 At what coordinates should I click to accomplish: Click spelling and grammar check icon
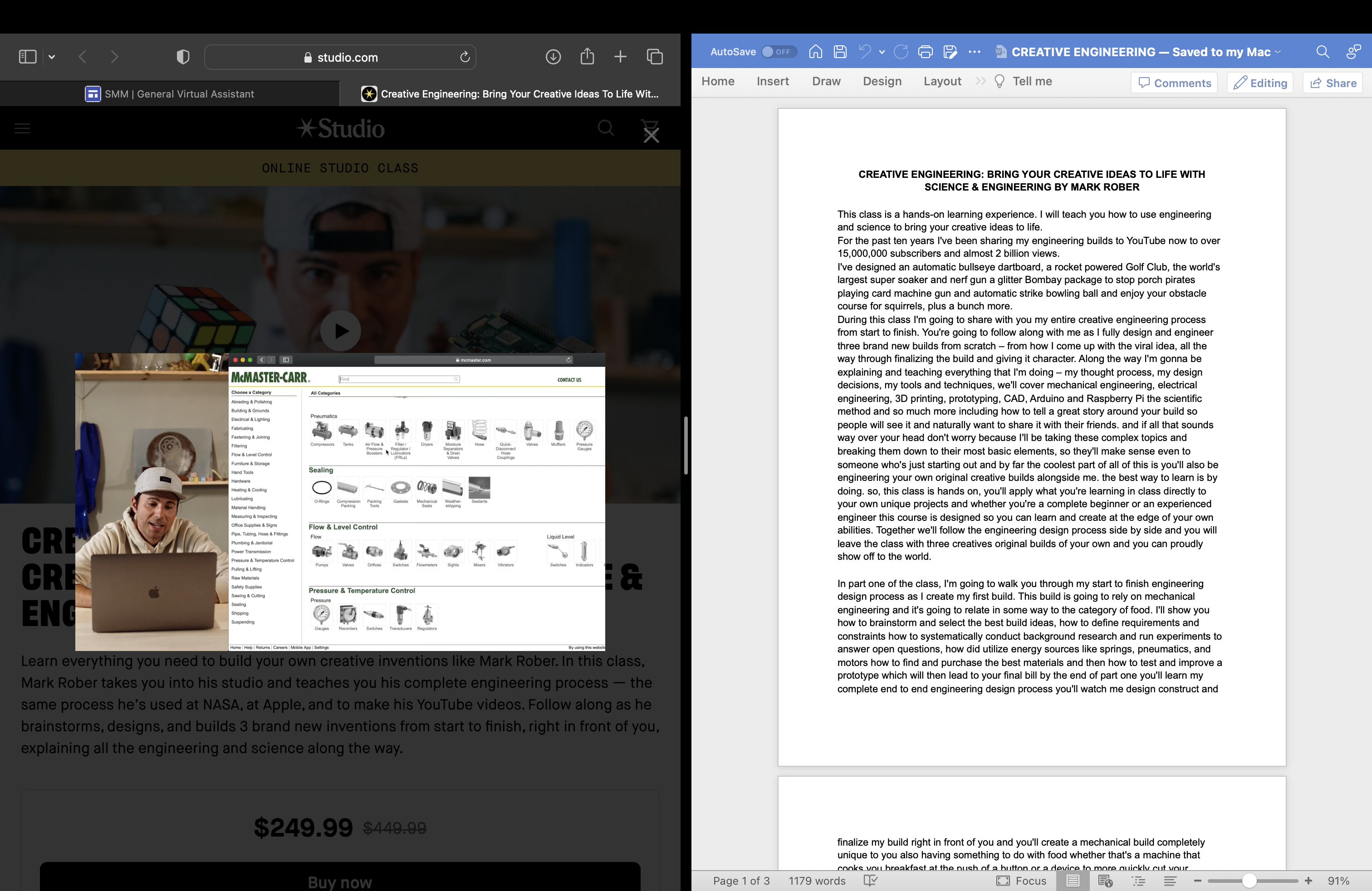tap(871, 881)
